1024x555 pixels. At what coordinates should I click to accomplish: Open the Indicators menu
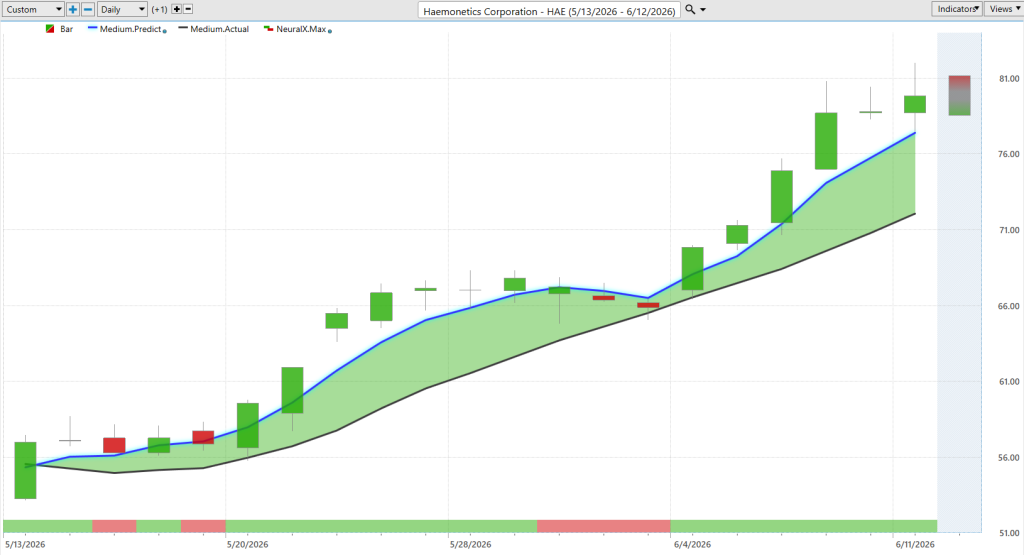click(957, 8)
